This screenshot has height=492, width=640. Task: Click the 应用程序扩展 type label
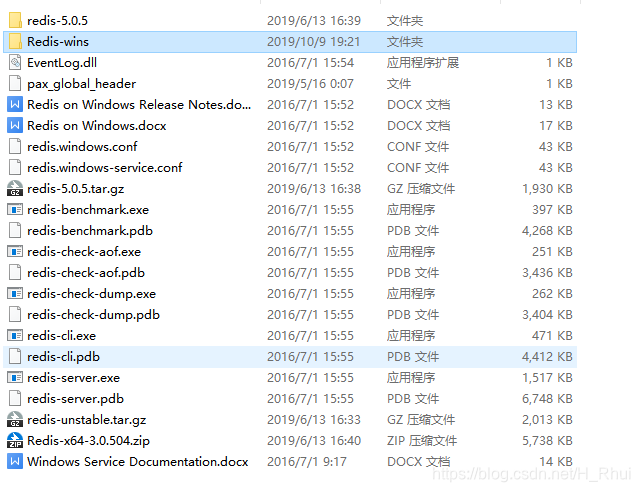[423, 62]
